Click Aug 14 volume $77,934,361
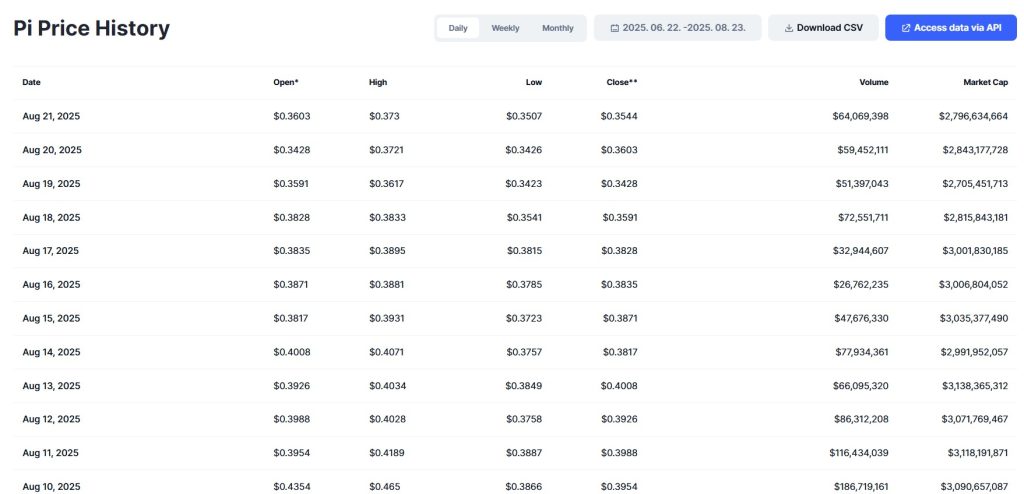The width and height of the screenshot is (1024, 494). point(861,352)
